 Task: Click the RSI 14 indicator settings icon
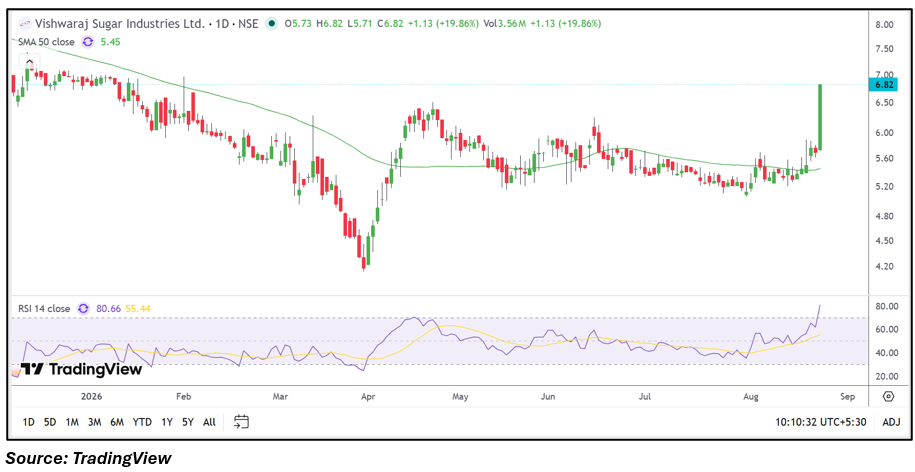(83, 309)
